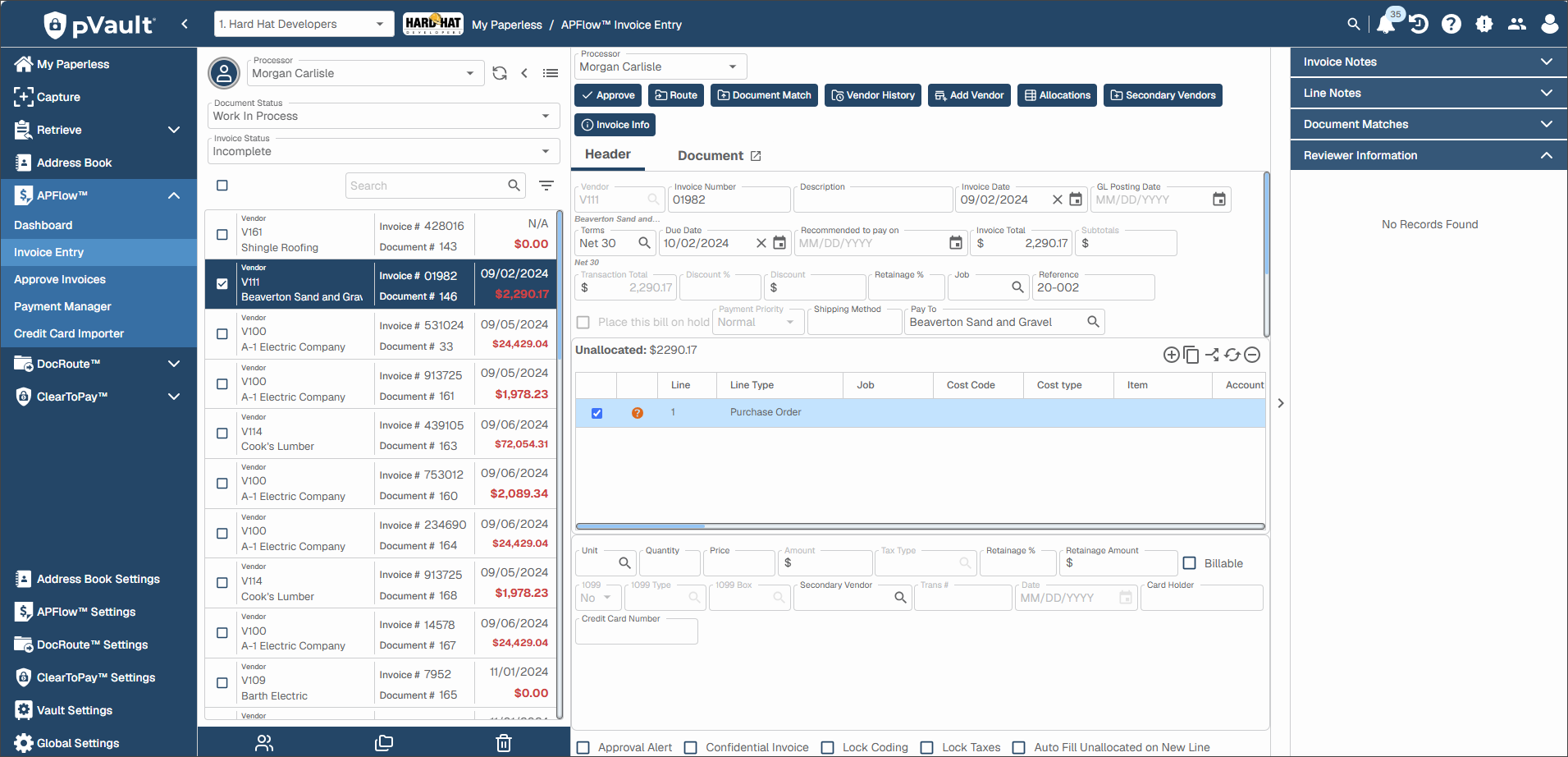Refresh the invoice list
1568x757 pixels.
[500, 73]
